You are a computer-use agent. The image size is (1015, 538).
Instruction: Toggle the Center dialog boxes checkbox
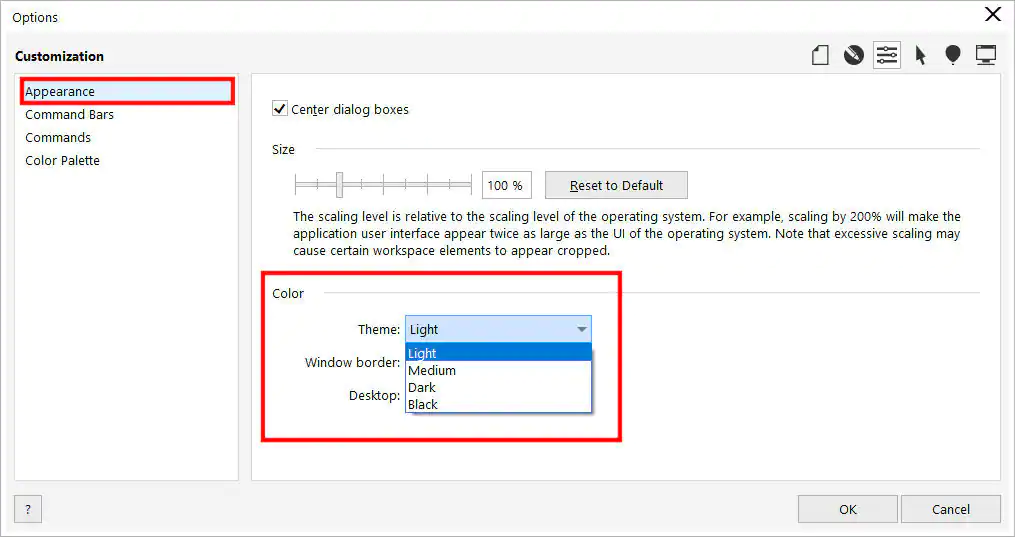tap(280, 109)
